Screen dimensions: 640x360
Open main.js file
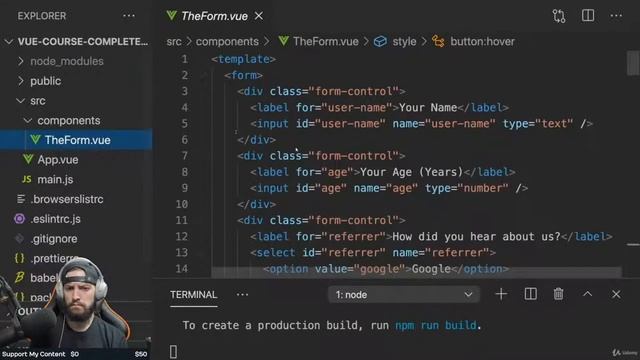[55, 180]
